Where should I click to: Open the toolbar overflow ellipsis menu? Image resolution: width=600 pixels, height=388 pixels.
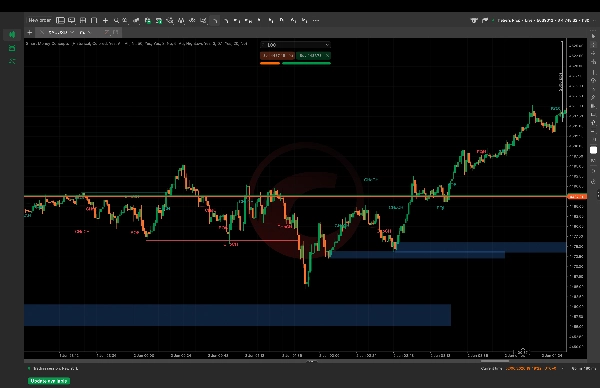316,20
